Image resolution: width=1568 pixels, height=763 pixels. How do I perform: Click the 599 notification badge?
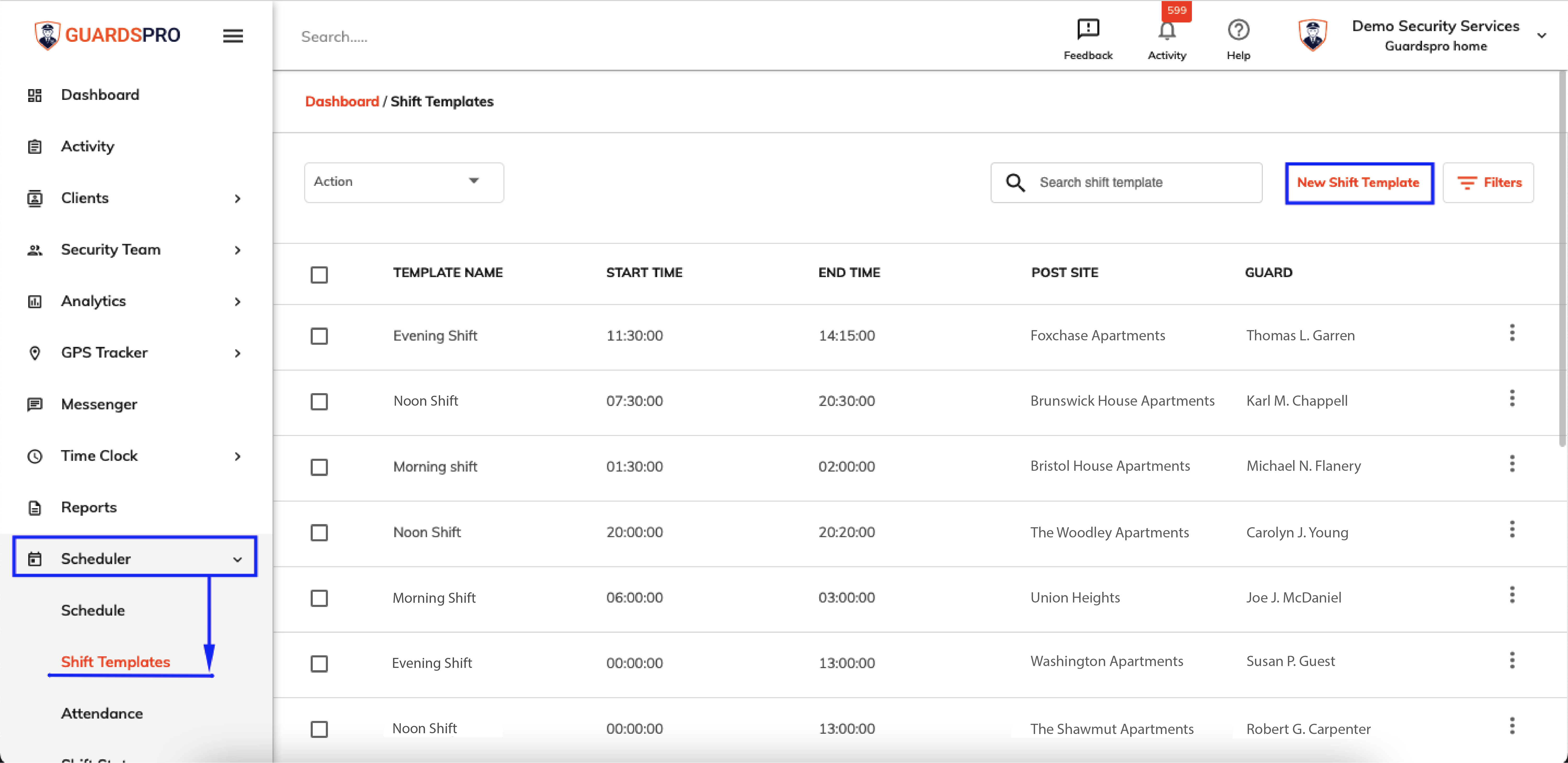coord(1177,10)
